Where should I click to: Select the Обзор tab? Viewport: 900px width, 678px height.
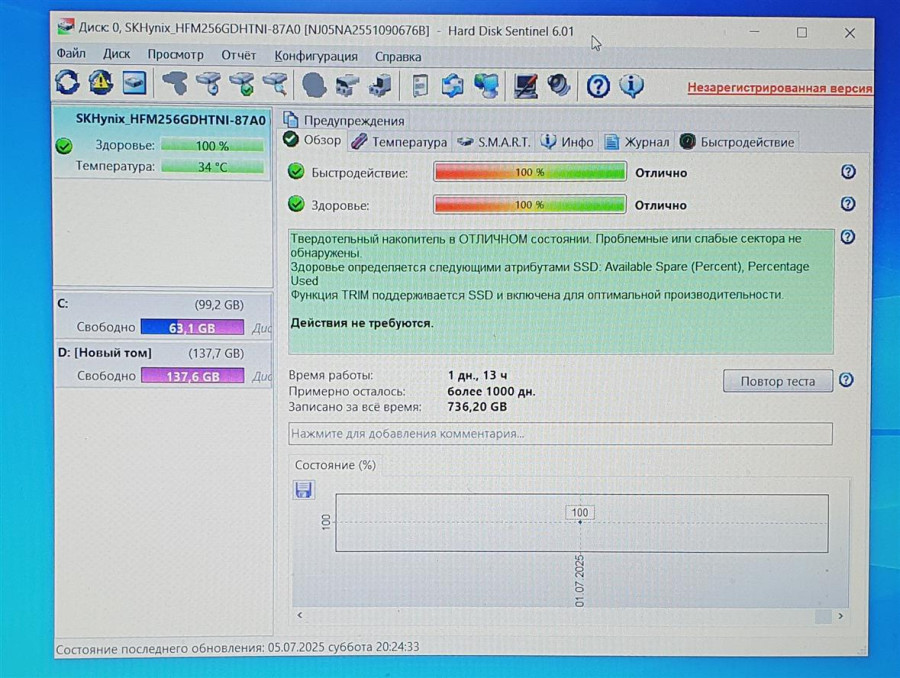click(313, 140)
